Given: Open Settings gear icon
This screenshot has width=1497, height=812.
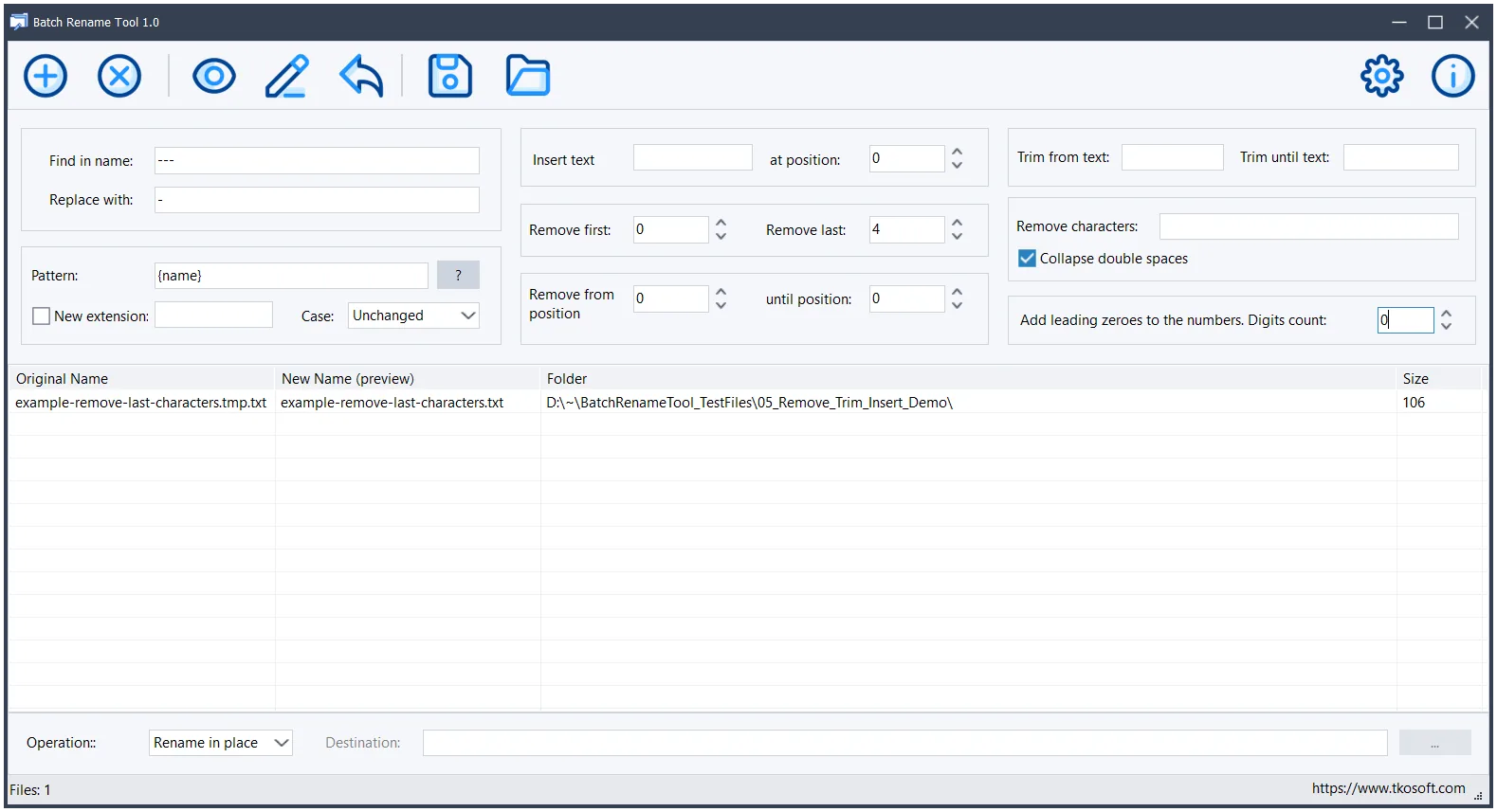Looking at the screenshot, I should pos(1382,76).
